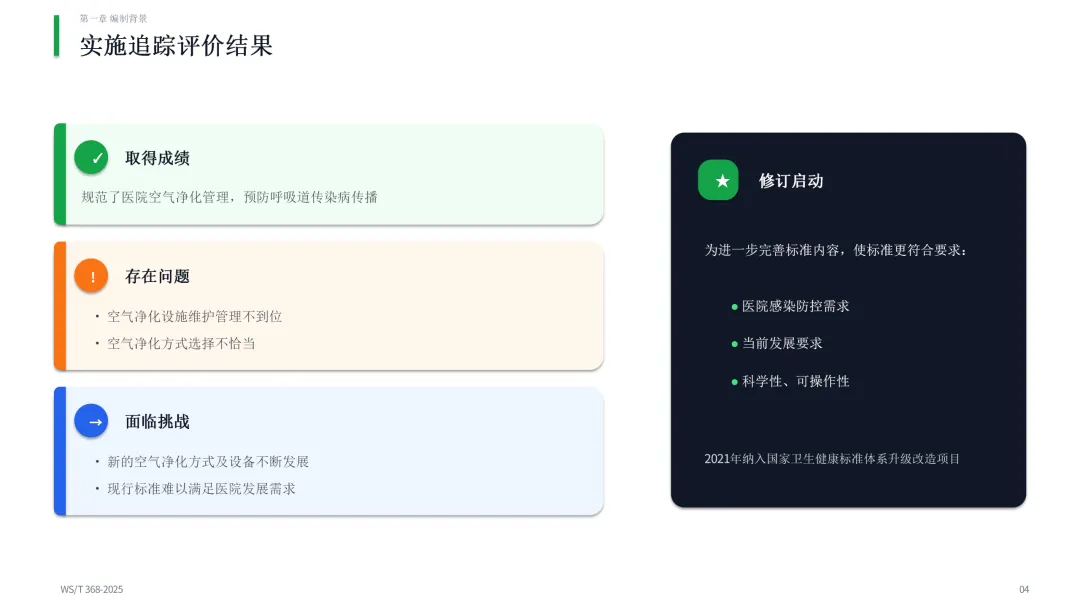The height and width of the screenshot is (608, 1080).
Task: Click the green checkmark circle icon
Action: click(91, 157)
